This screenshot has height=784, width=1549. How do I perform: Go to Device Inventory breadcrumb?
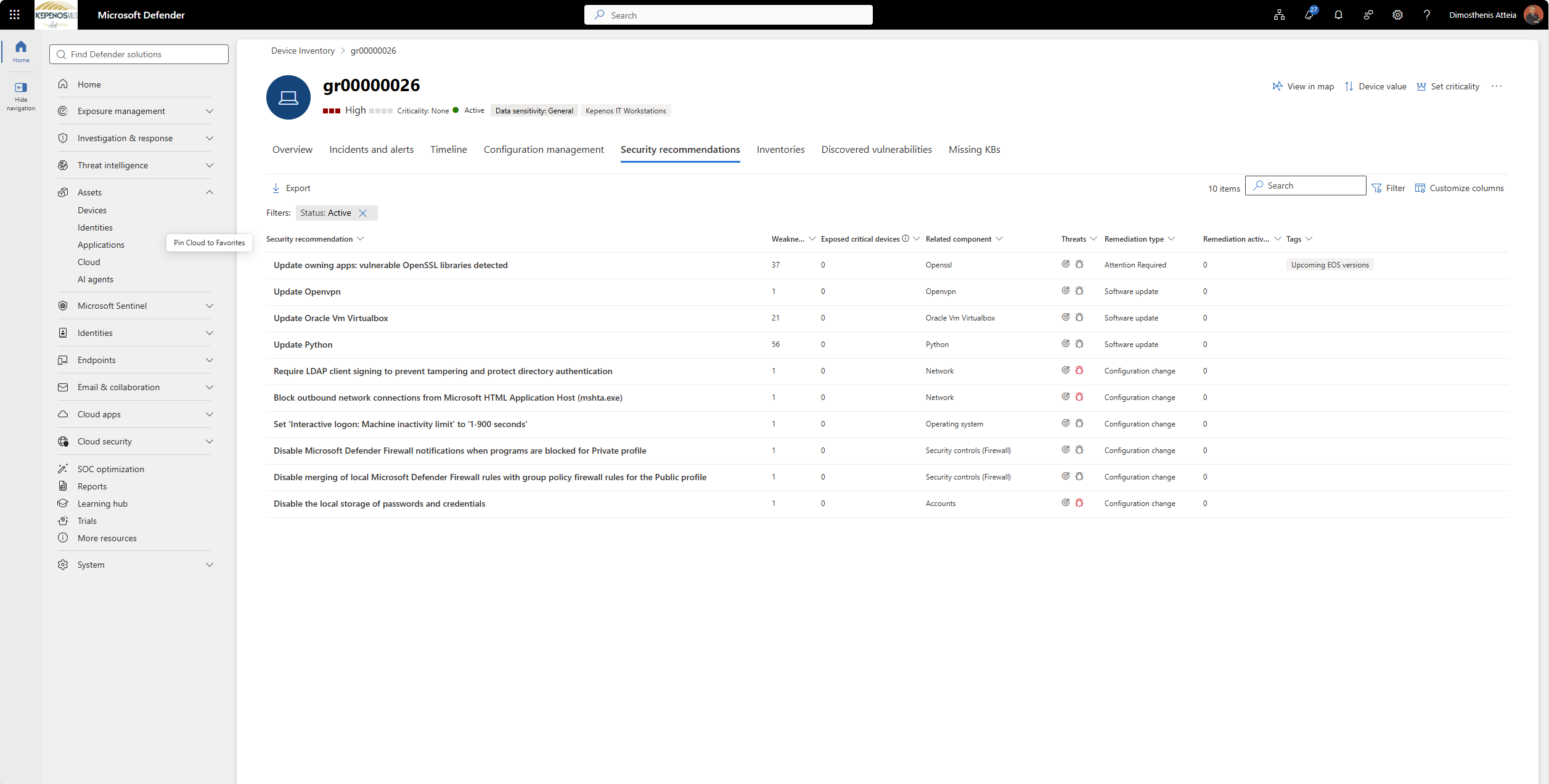303,51
